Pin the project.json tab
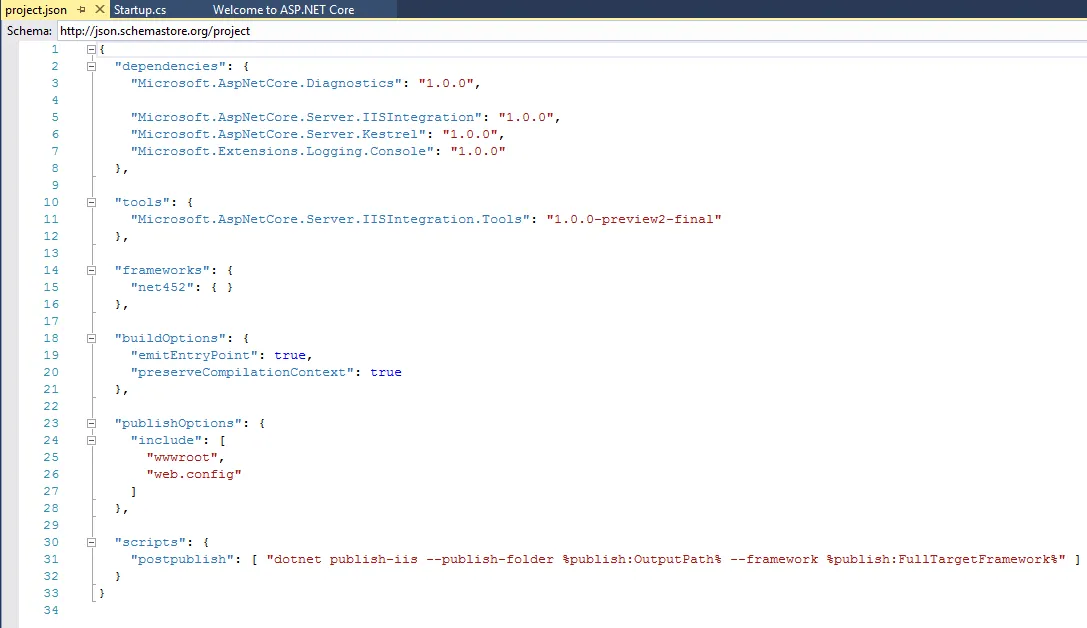This screenshot has height=628, width=1087. click(x=82, y=10)
